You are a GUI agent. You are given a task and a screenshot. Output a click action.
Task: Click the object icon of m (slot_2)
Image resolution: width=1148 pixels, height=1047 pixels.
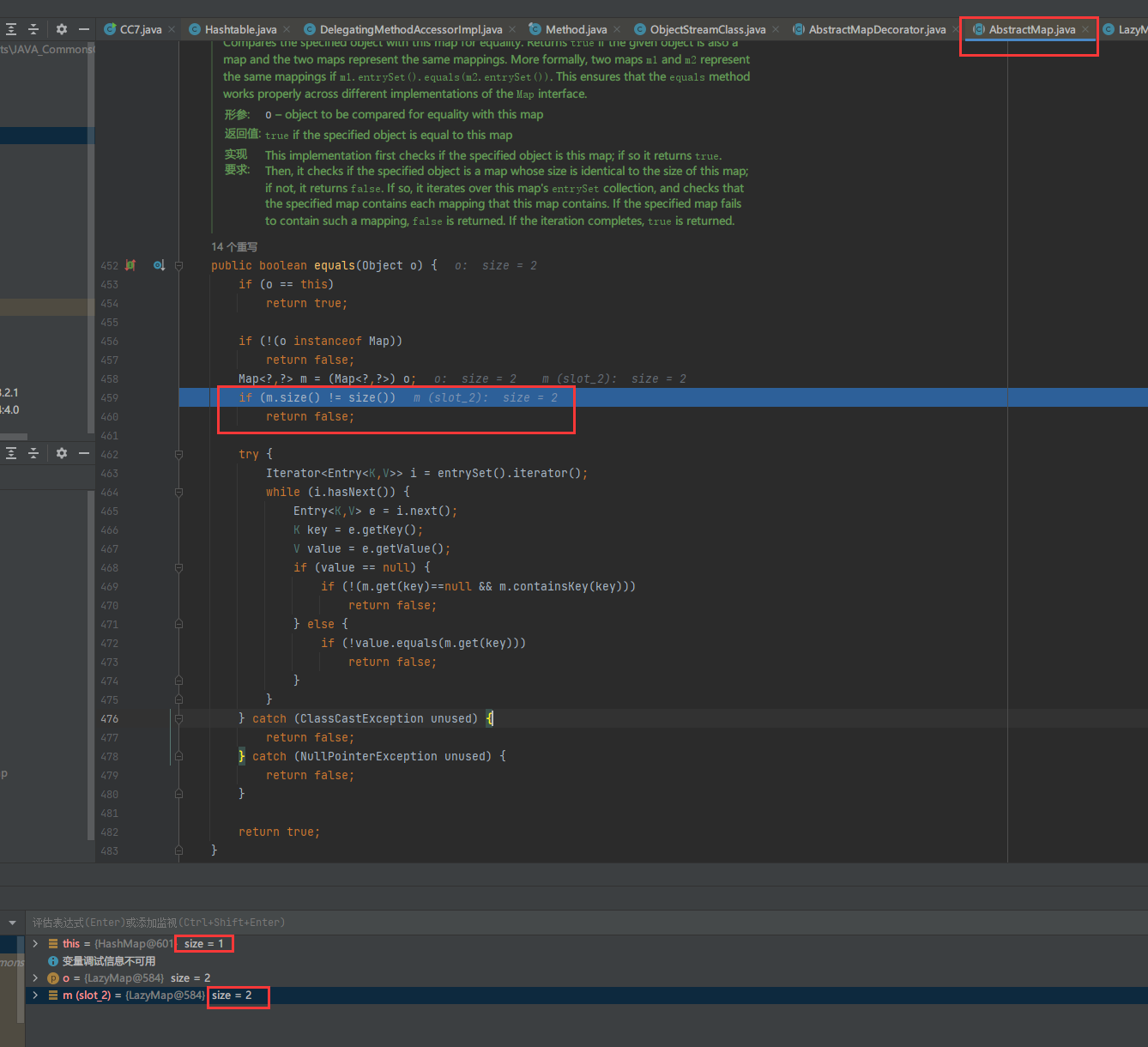(53, 996)
